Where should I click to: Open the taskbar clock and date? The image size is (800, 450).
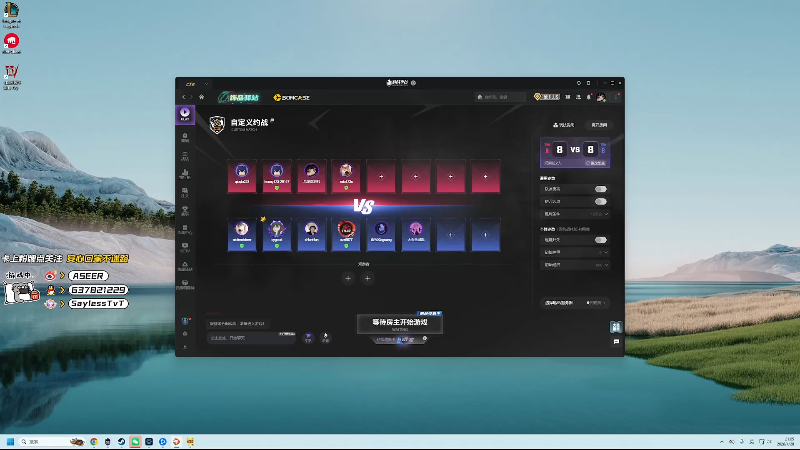pyautogui.click(x=788, y=442)
